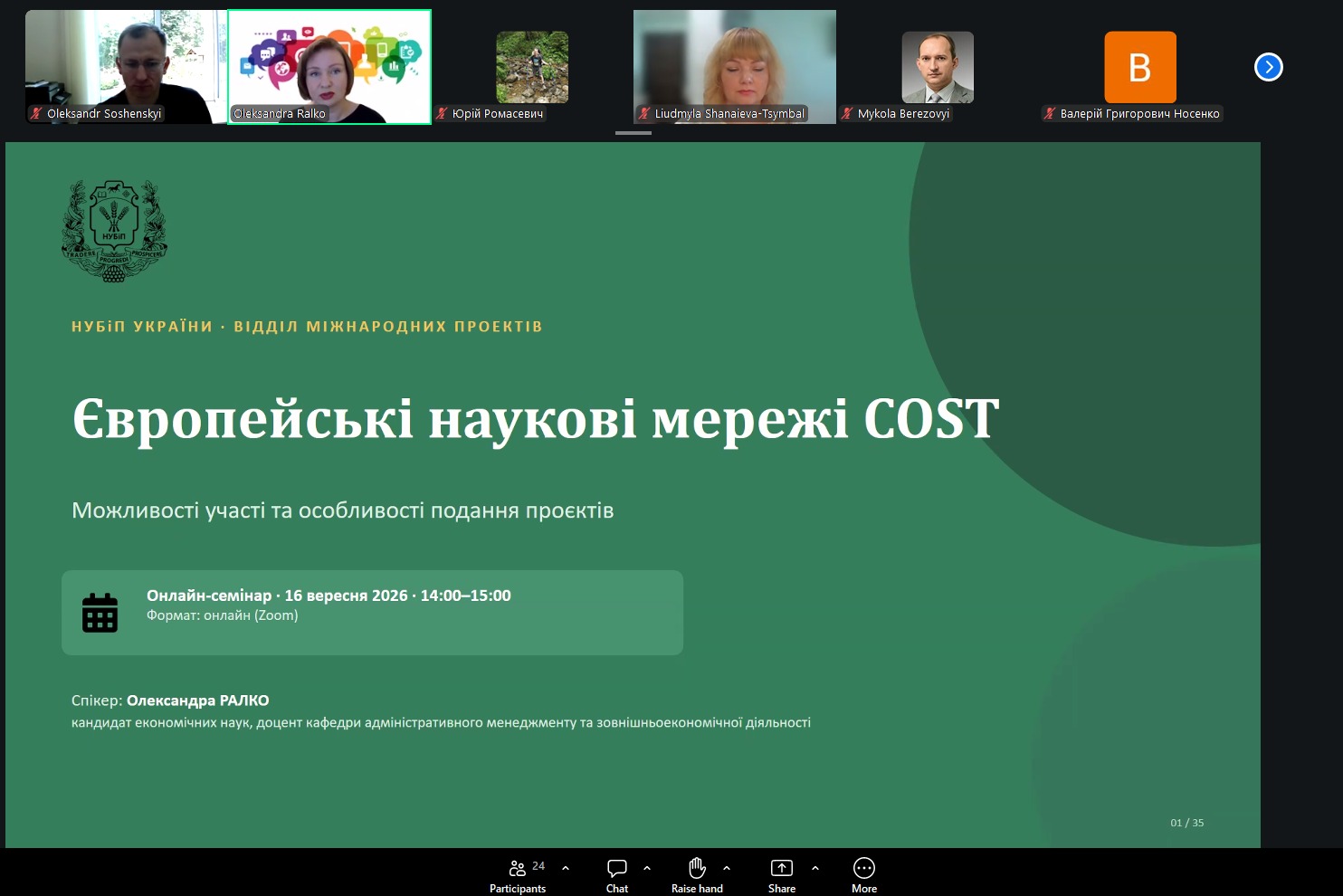Click the Share screen icon

pos(781,868)
